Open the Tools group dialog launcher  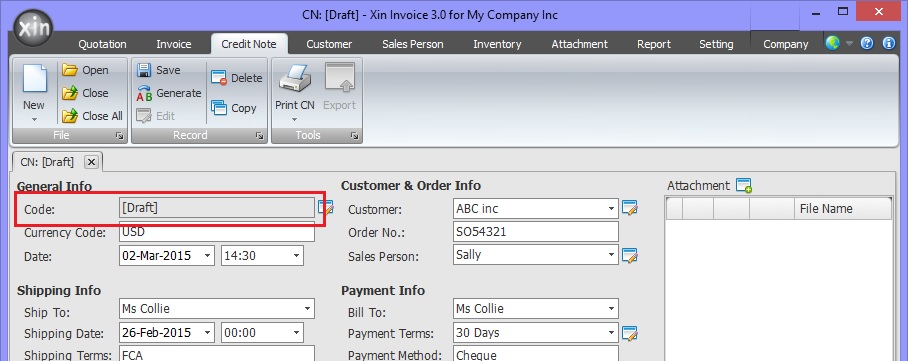[354, 136]
